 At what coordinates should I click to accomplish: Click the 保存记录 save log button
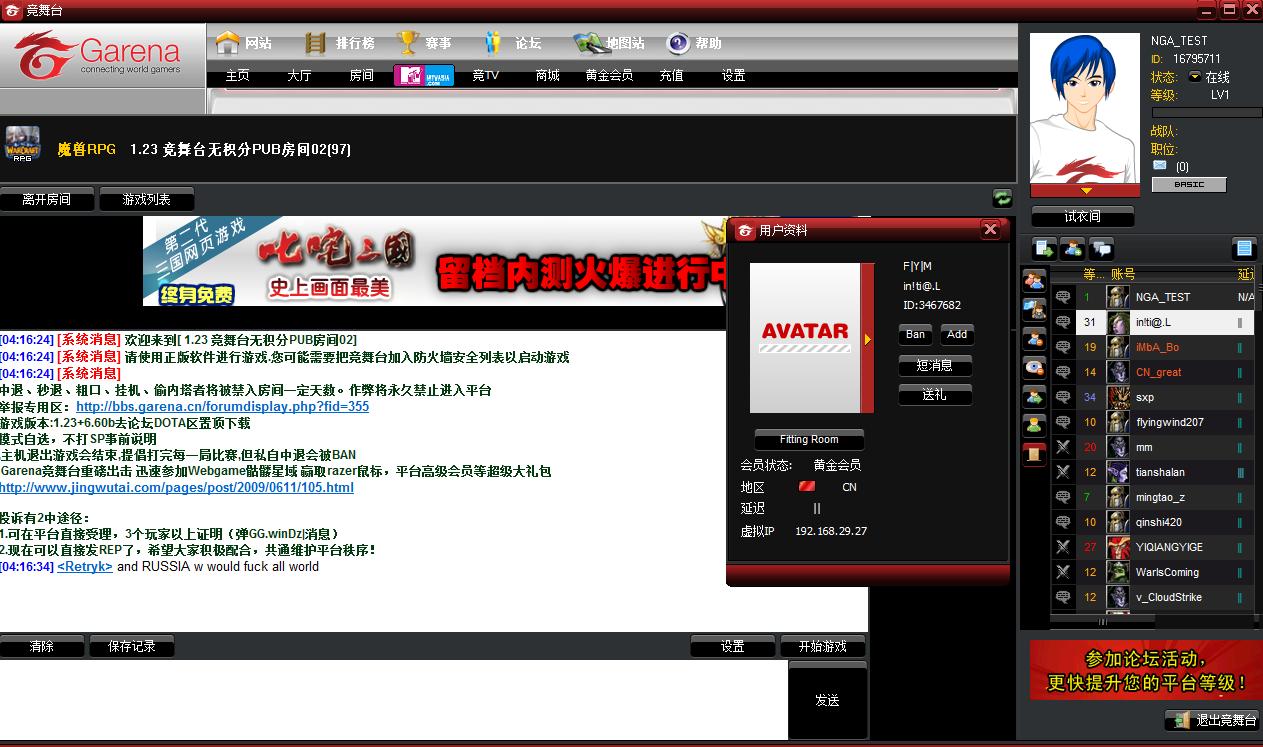tap(132, 646)
